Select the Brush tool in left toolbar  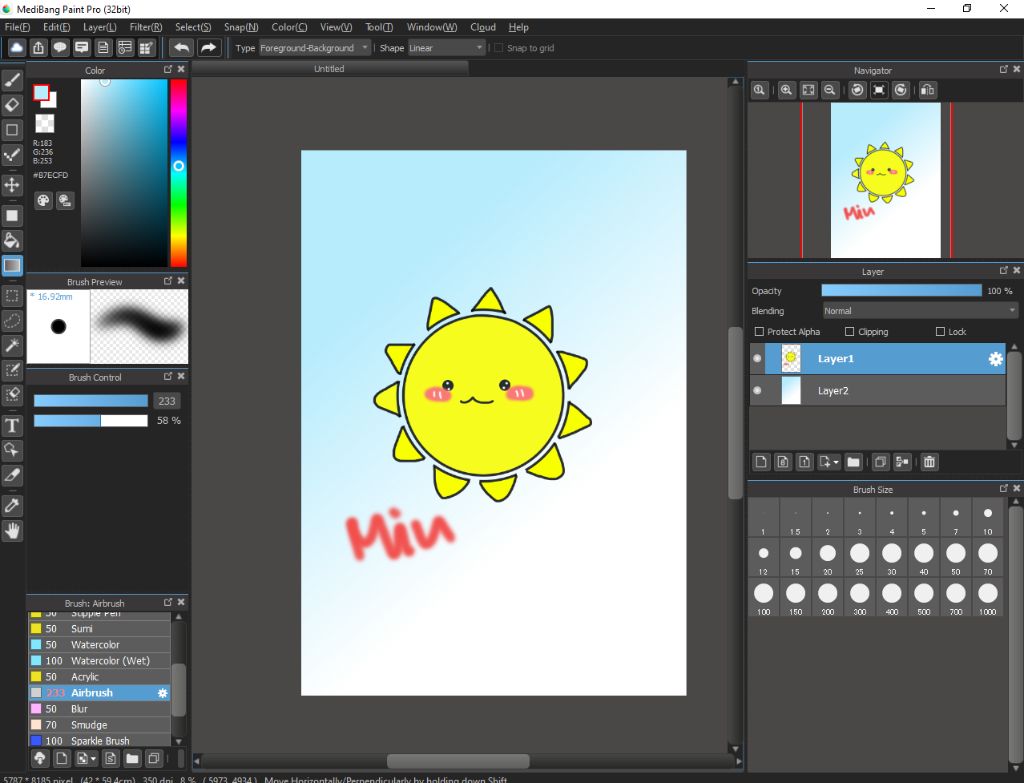(x=12, y=80)
